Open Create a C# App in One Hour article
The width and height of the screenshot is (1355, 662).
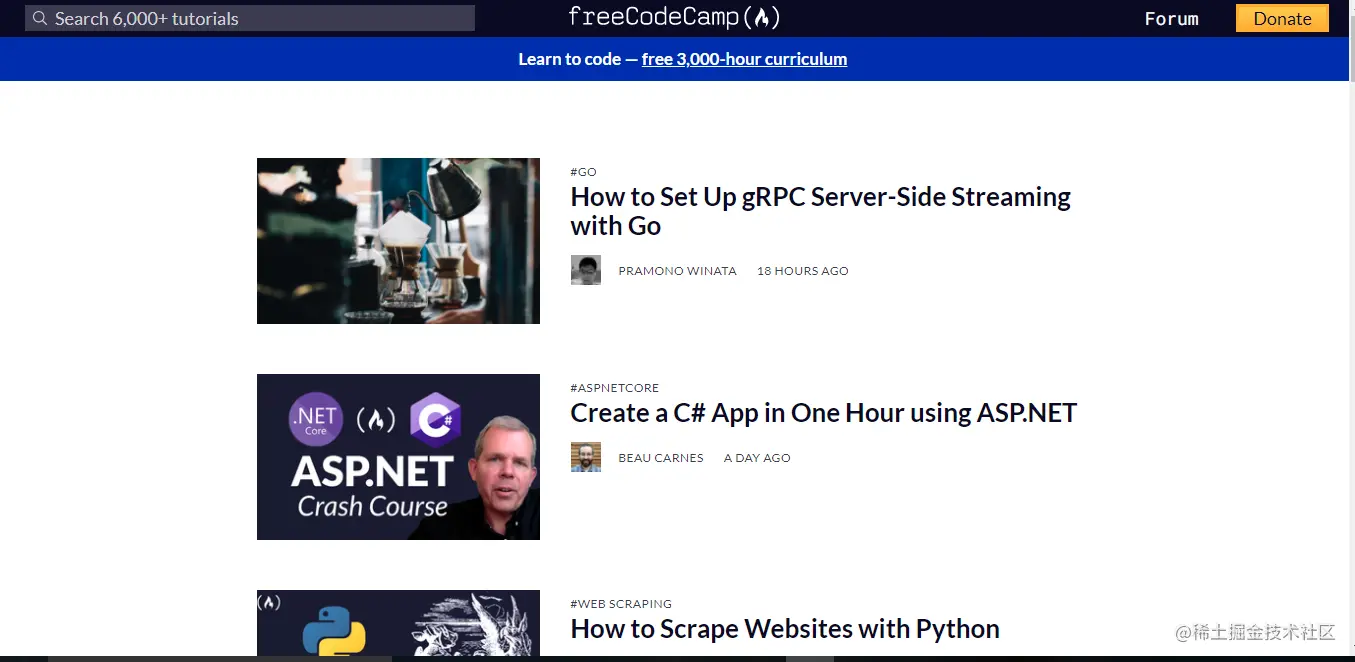(x=823, y=413)
